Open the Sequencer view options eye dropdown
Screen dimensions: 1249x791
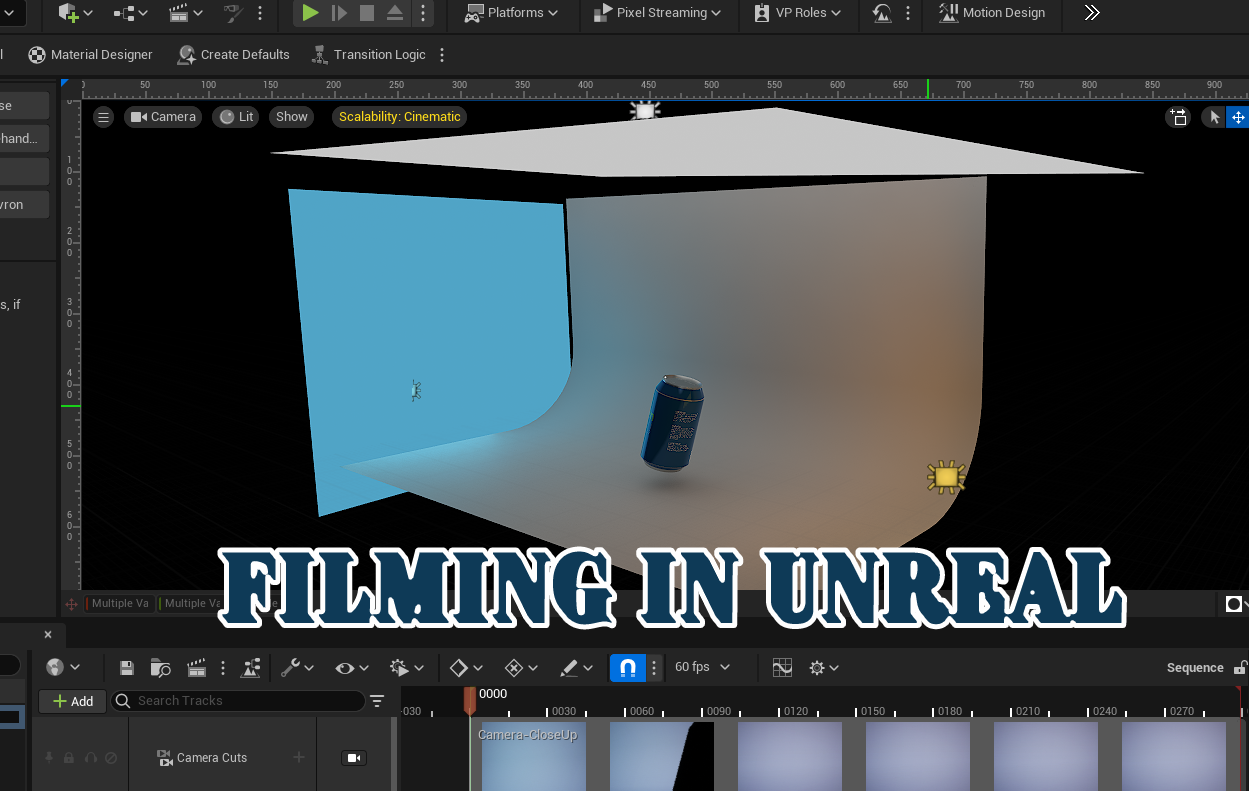(352, 667)
